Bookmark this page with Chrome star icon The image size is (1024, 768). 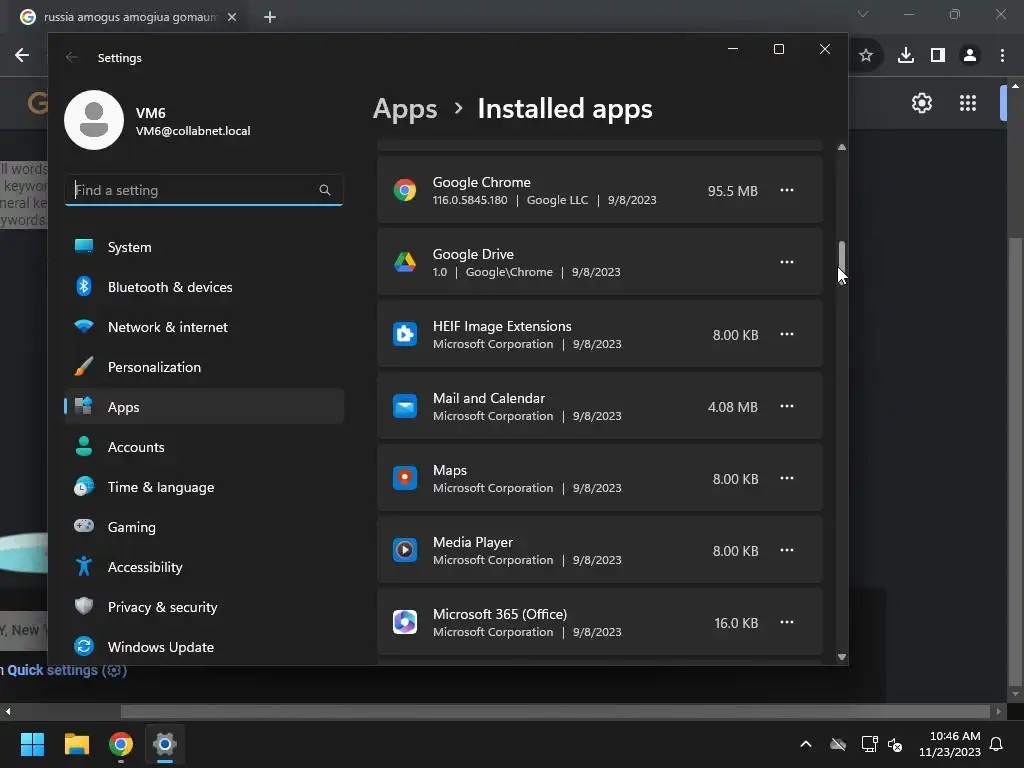click(x=866, y=56)
